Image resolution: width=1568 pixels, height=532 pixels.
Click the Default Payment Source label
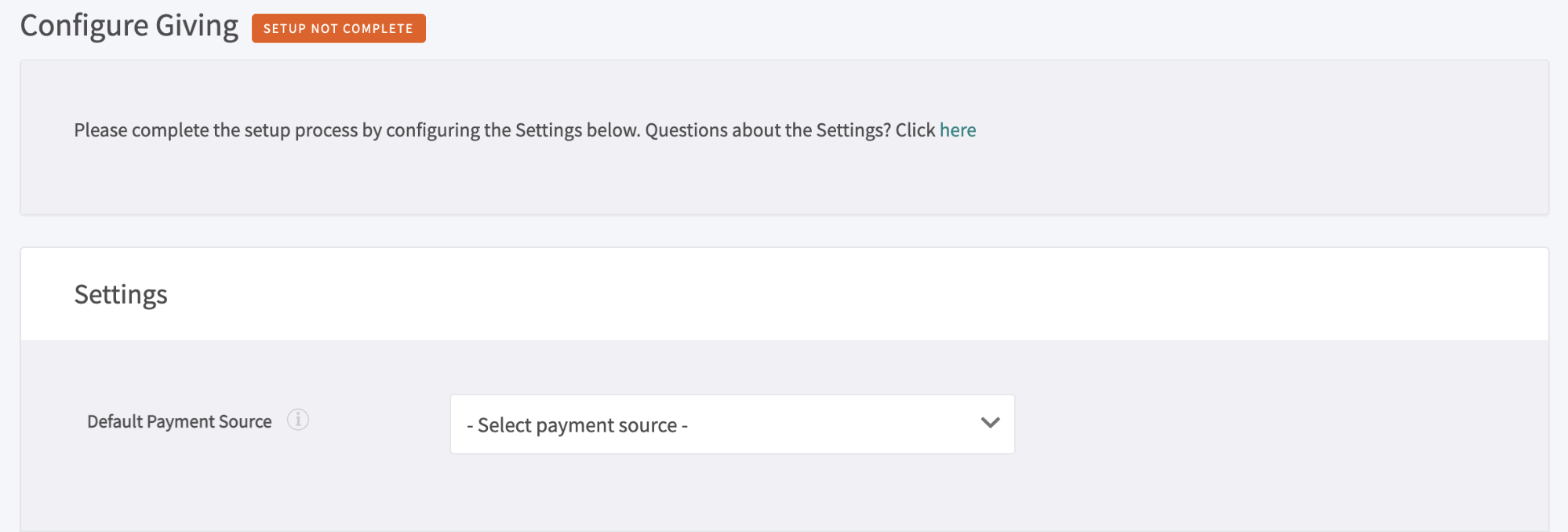tap(178, 421)
